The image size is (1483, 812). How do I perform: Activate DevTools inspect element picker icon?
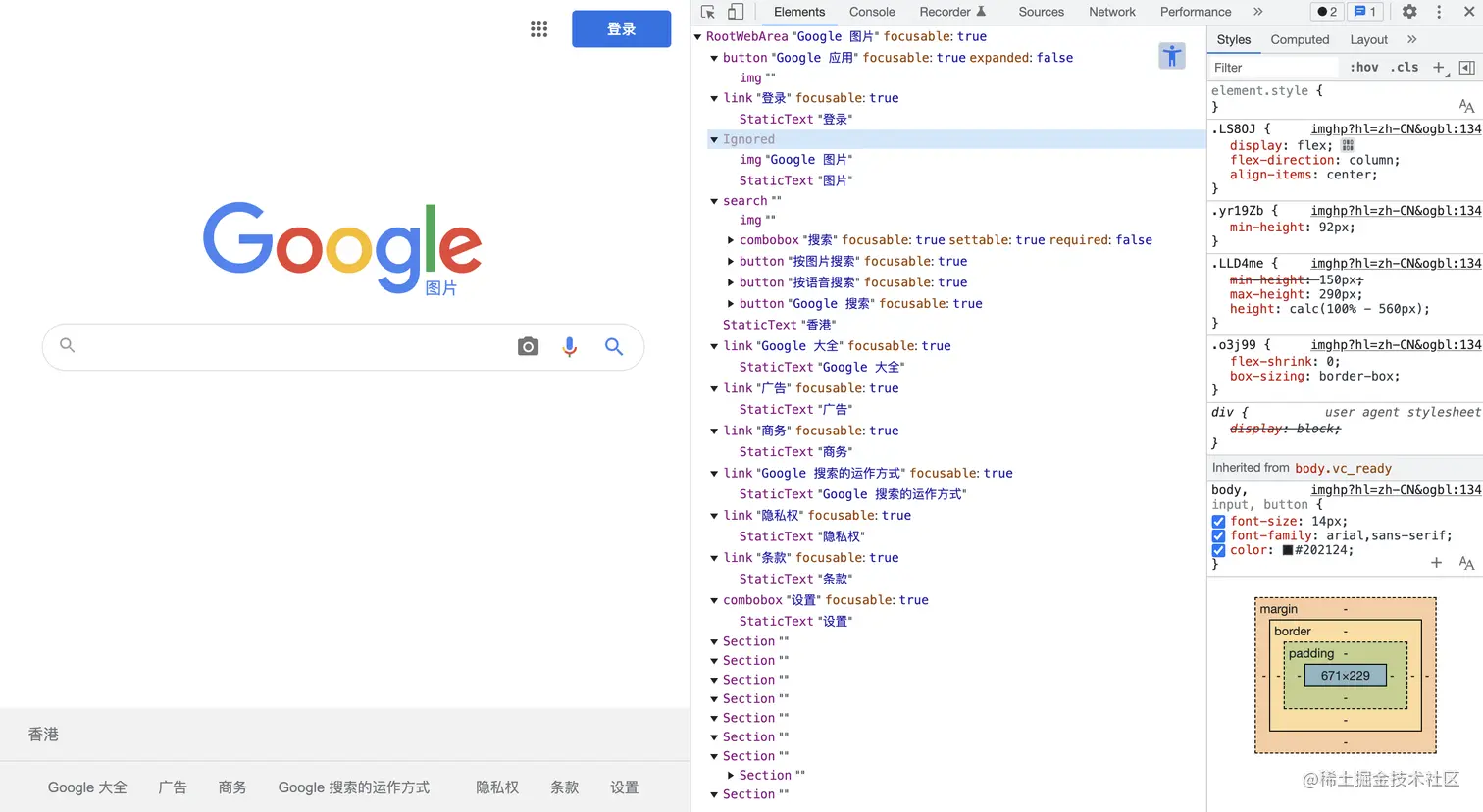point(708,12)
